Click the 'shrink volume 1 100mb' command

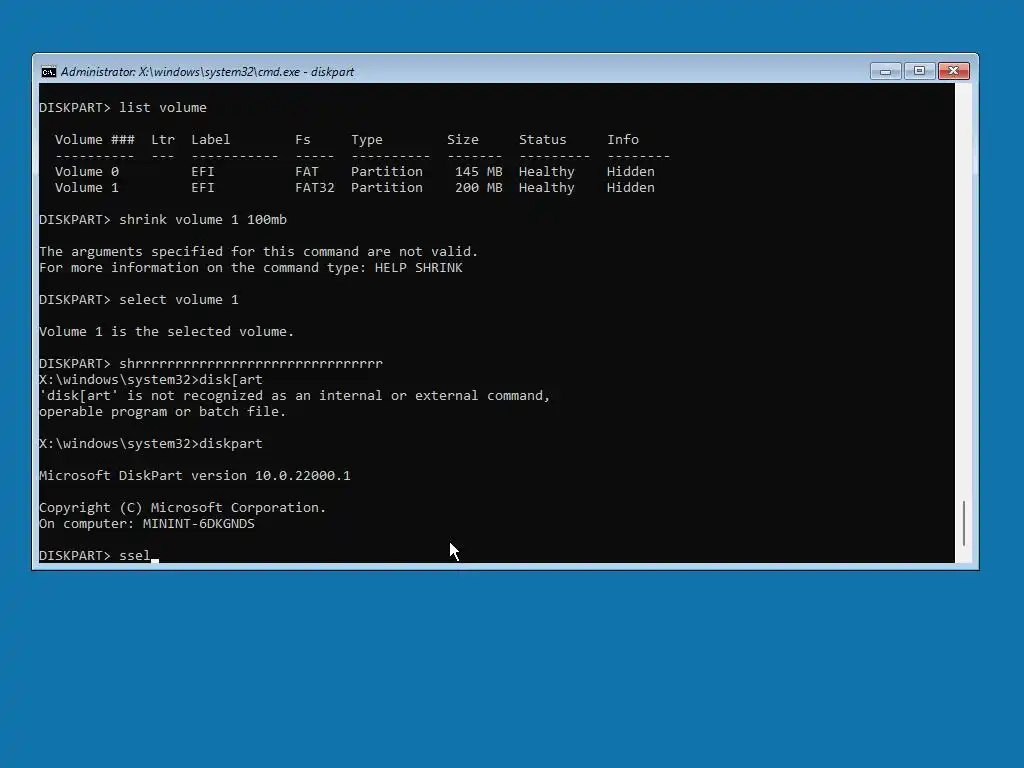point(202,219)
